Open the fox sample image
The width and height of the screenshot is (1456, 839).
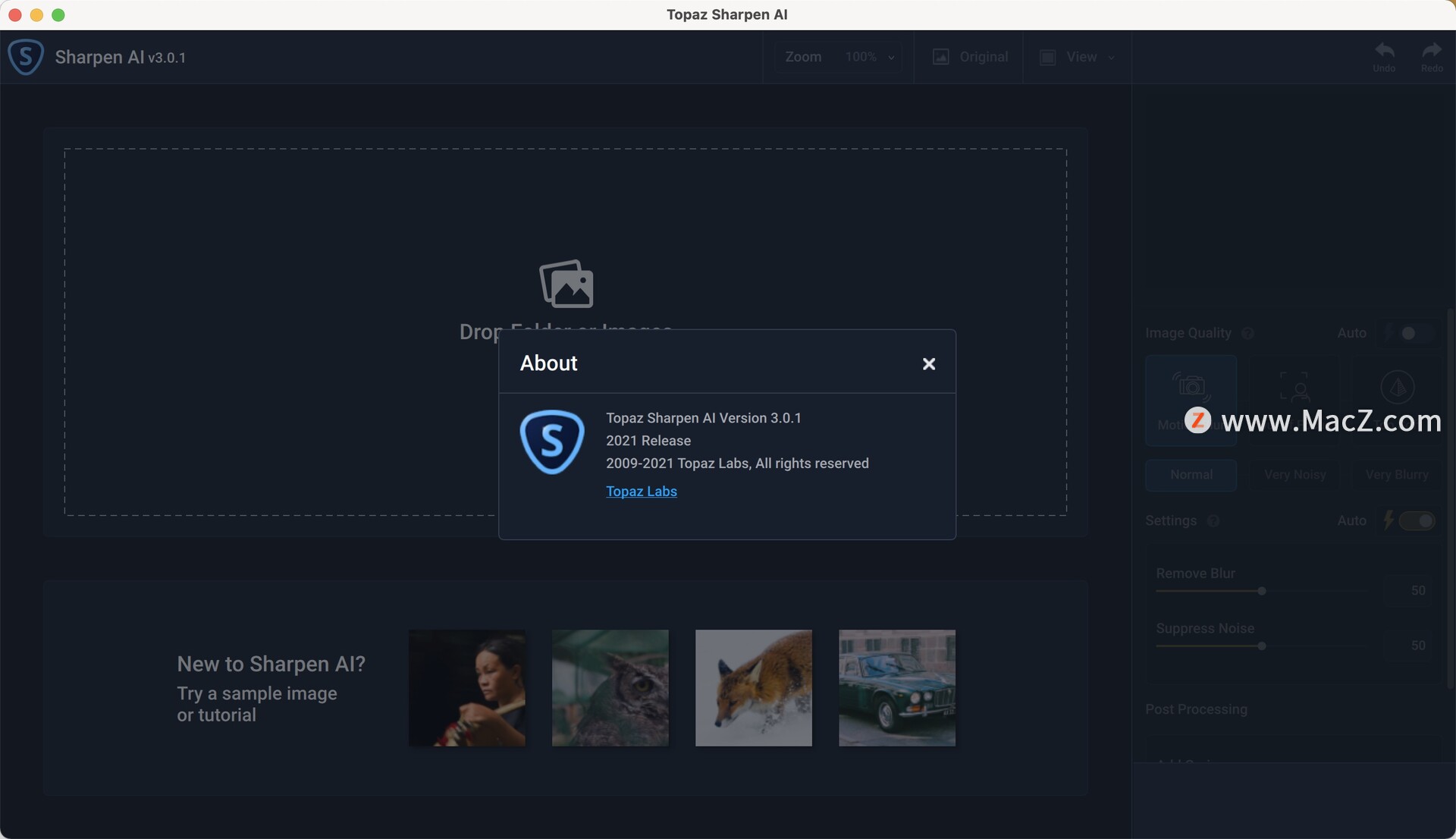click(x=754, y=688)
